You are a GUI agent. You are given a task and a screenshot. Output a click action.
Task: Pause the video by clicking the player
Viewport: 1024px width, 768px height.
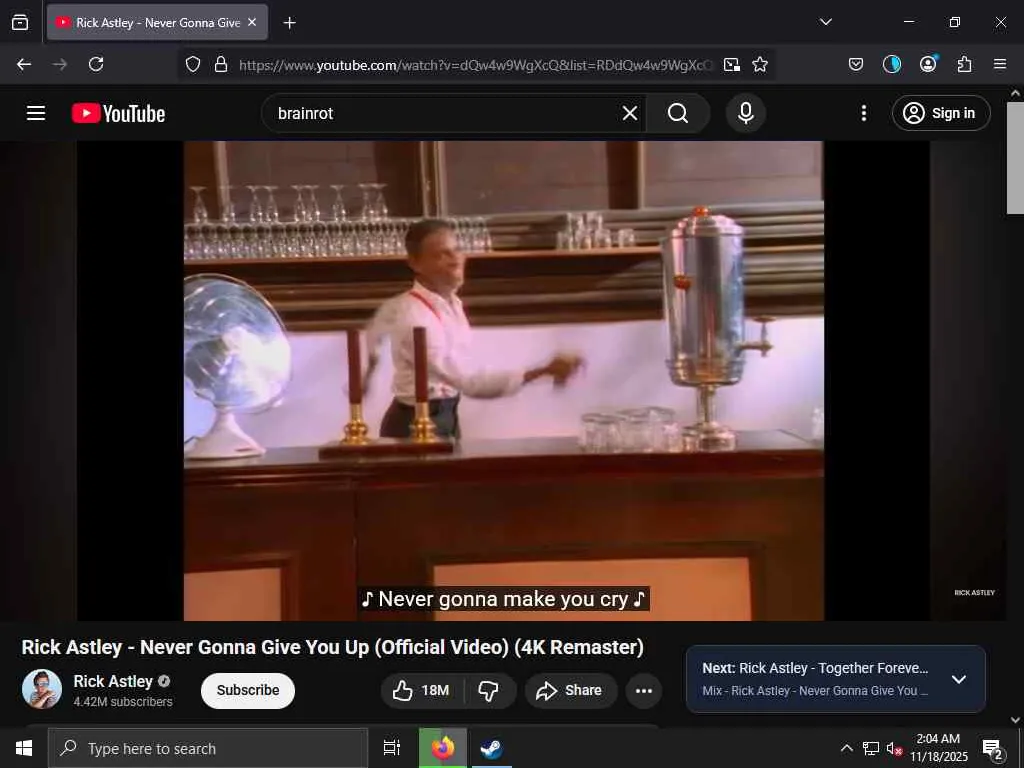pos(504,381)
